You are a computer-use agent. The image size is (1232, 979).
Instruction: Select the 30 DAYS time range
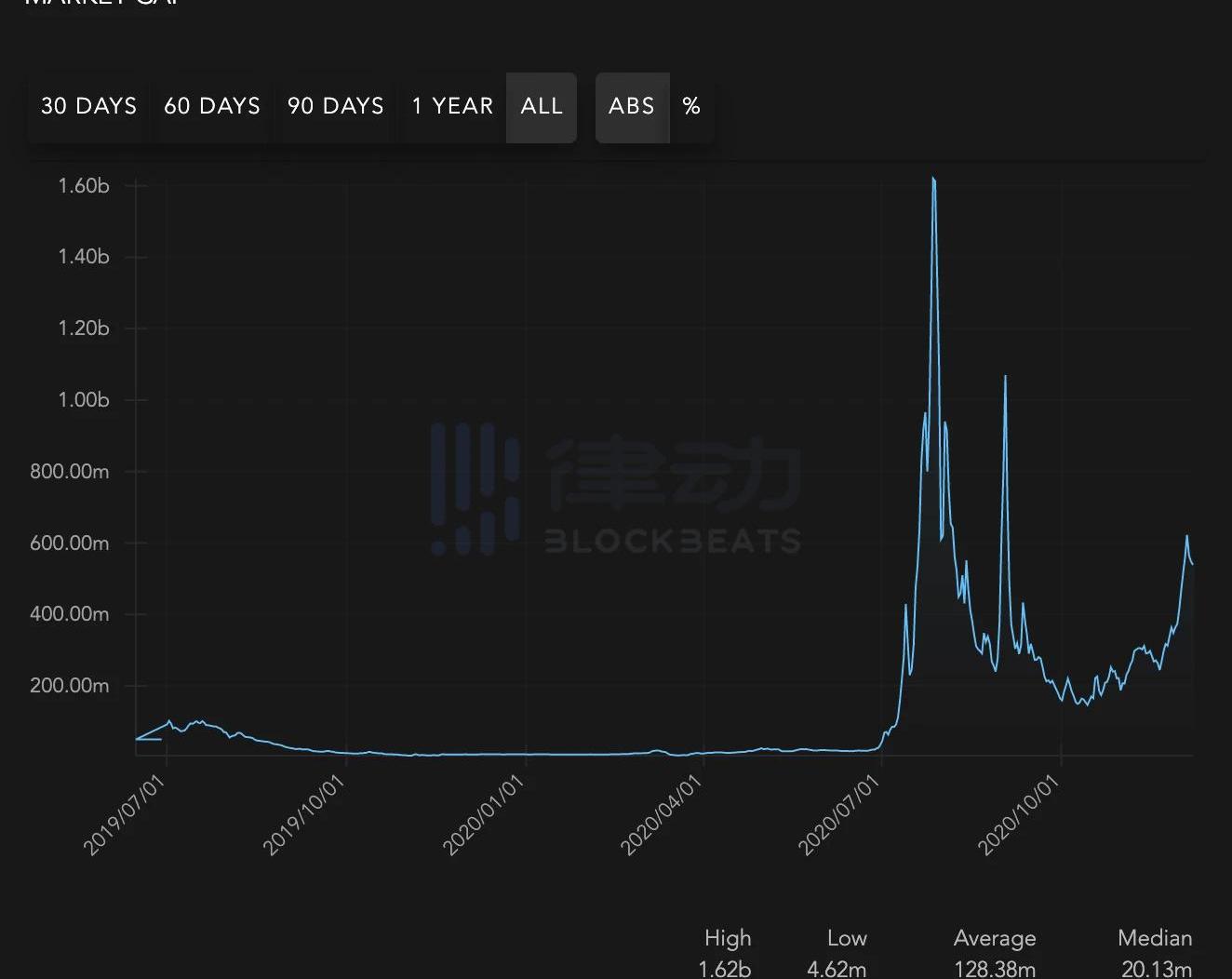click(x=88, y=107)
